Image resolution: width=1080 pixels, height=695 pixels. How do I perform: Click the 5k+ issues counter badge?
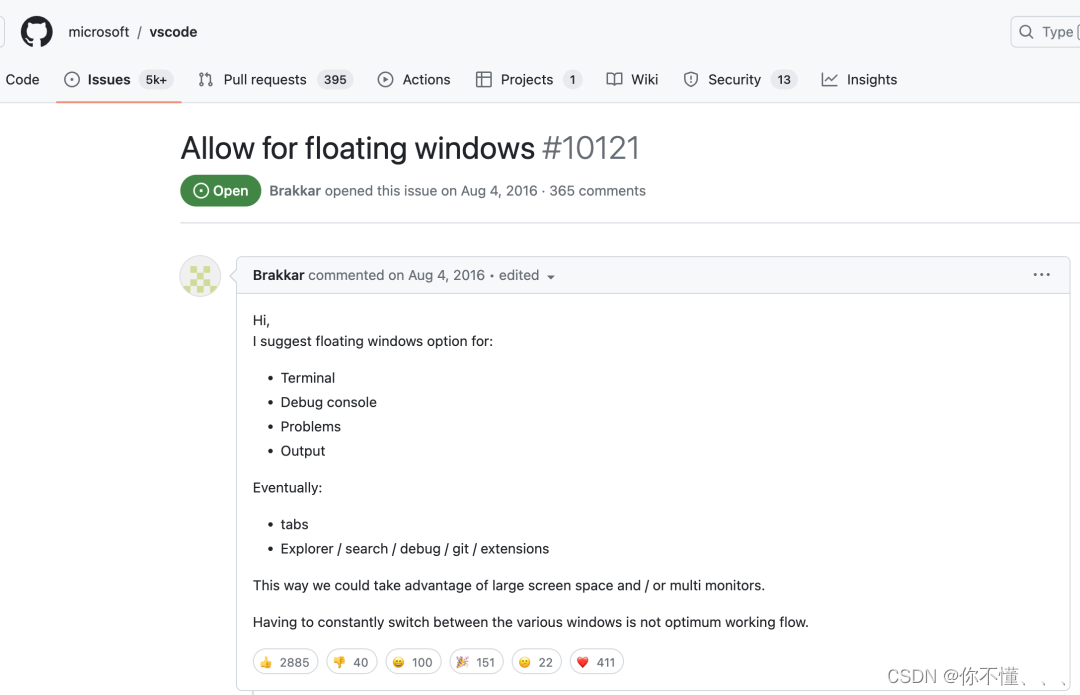[156, 80]
